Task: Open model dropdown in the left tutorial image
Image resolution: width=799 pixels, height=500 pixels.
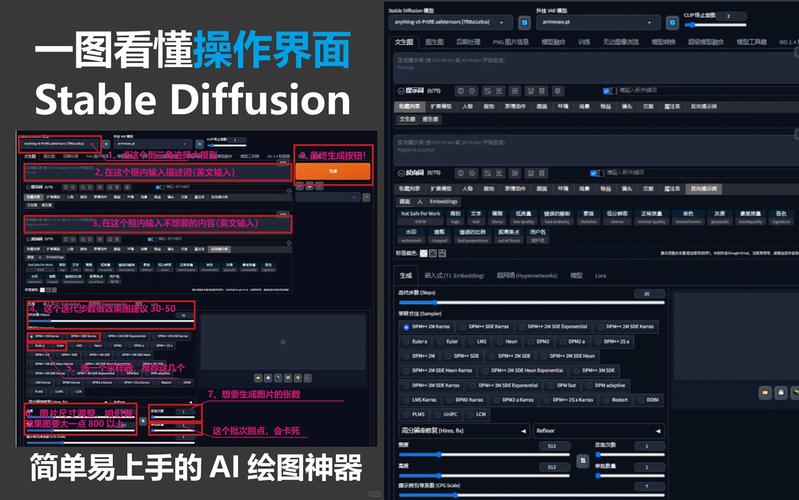Action: point(60,144)
